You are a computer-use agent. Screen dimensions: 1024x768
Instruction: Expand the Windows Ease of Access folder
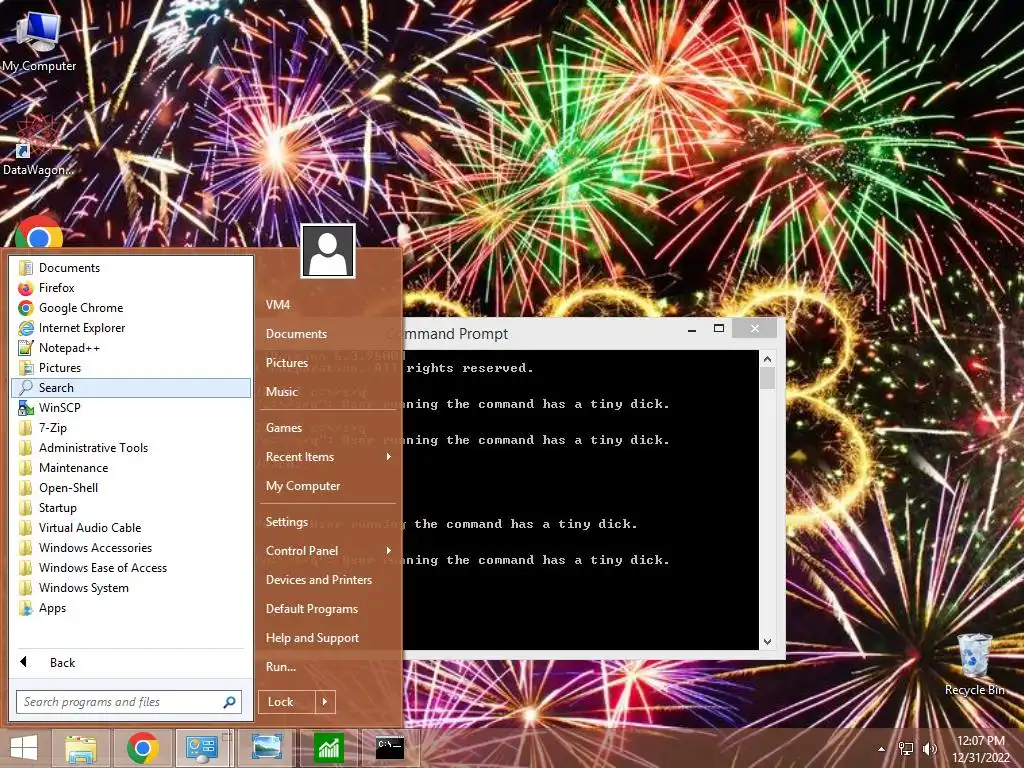click(x=131, y=568)
